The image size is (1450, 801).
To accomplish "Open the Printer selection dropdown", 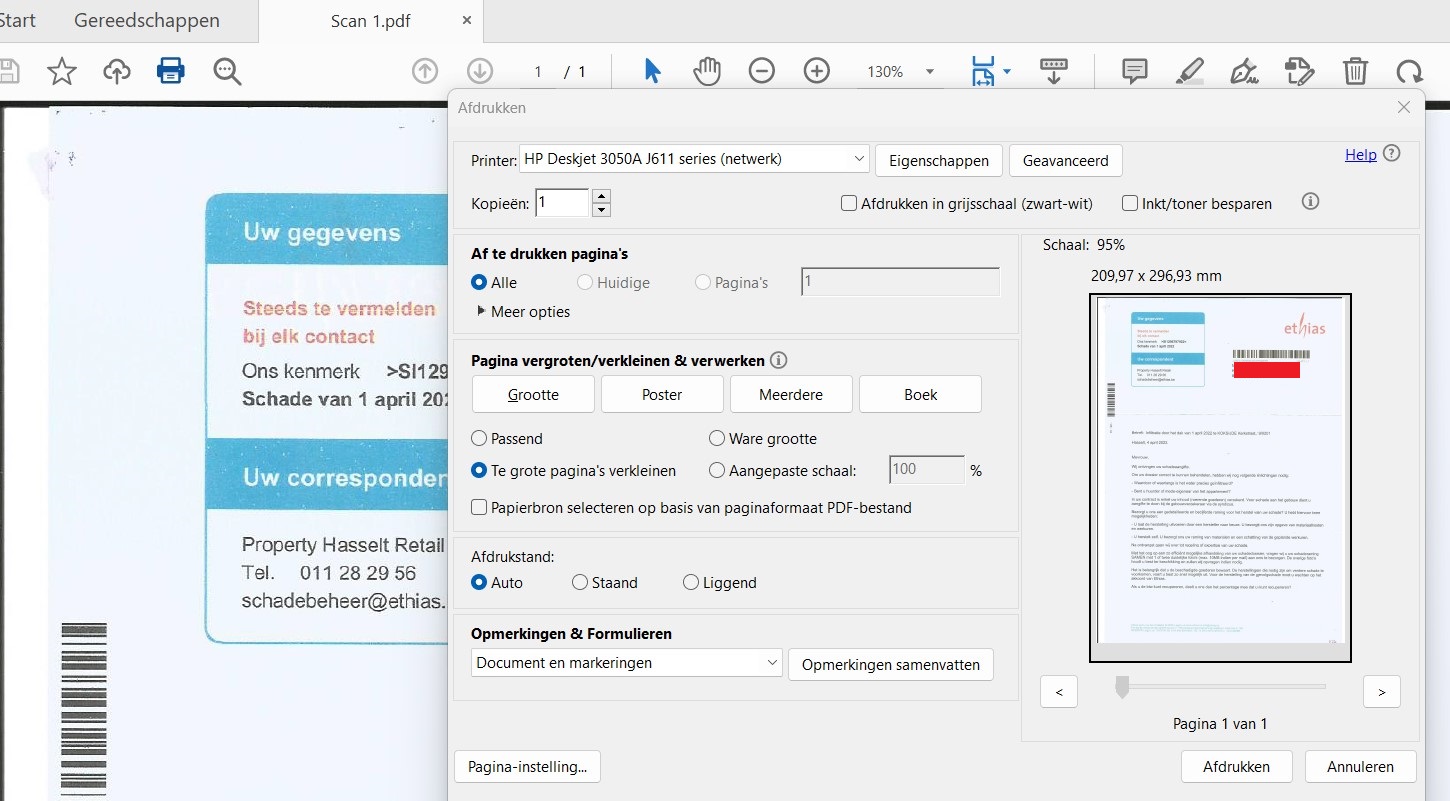I will pos(694,159).
